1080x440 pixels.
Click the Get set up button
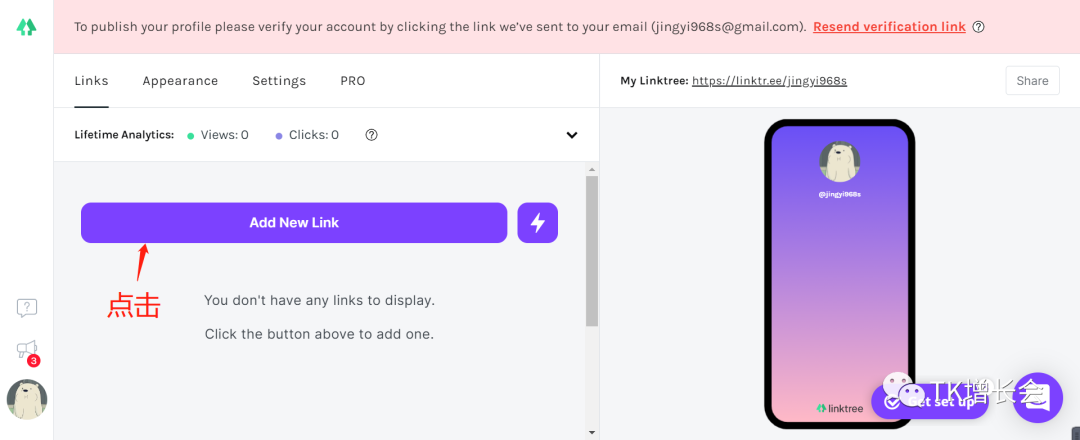[930, 401]
